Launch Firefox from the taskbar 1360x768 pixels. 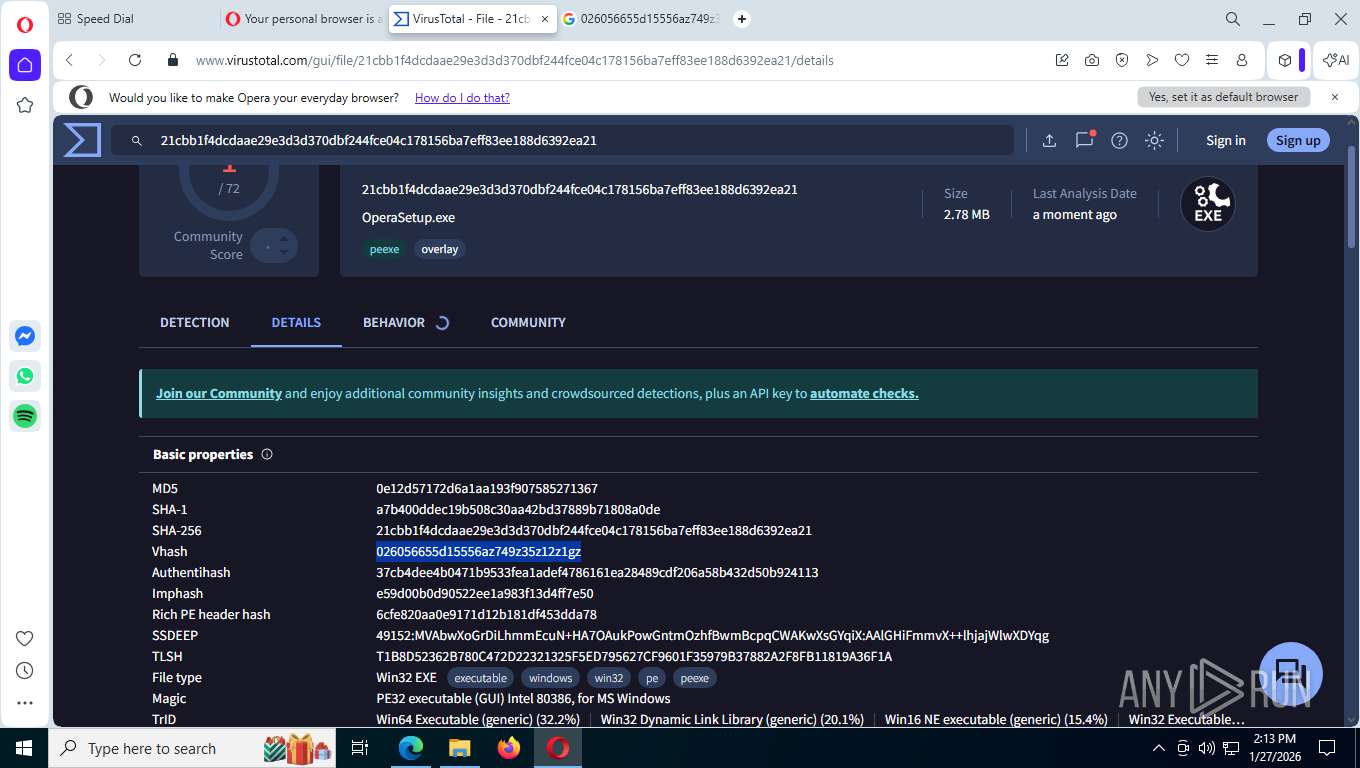pyautogui.click(x=509, y=748)
